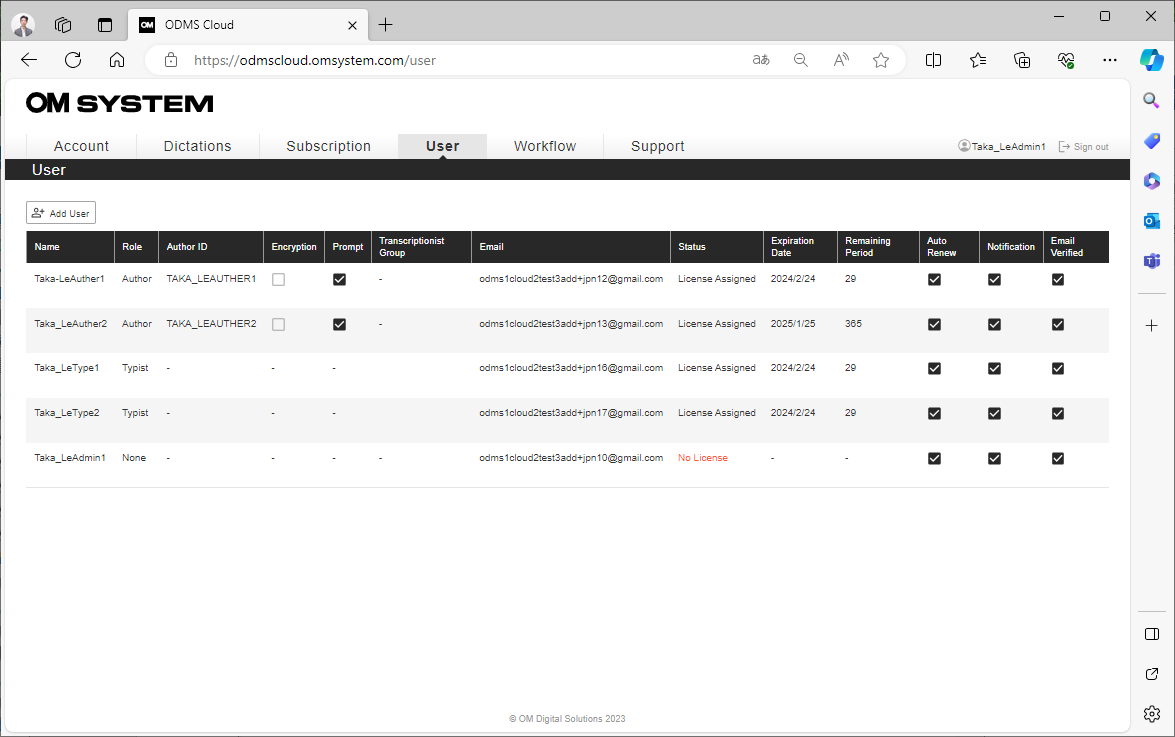This screenshot has width=1175, height=737.
Task: Enable split screen view in the toolbar
Action: [x=933, y=60]
